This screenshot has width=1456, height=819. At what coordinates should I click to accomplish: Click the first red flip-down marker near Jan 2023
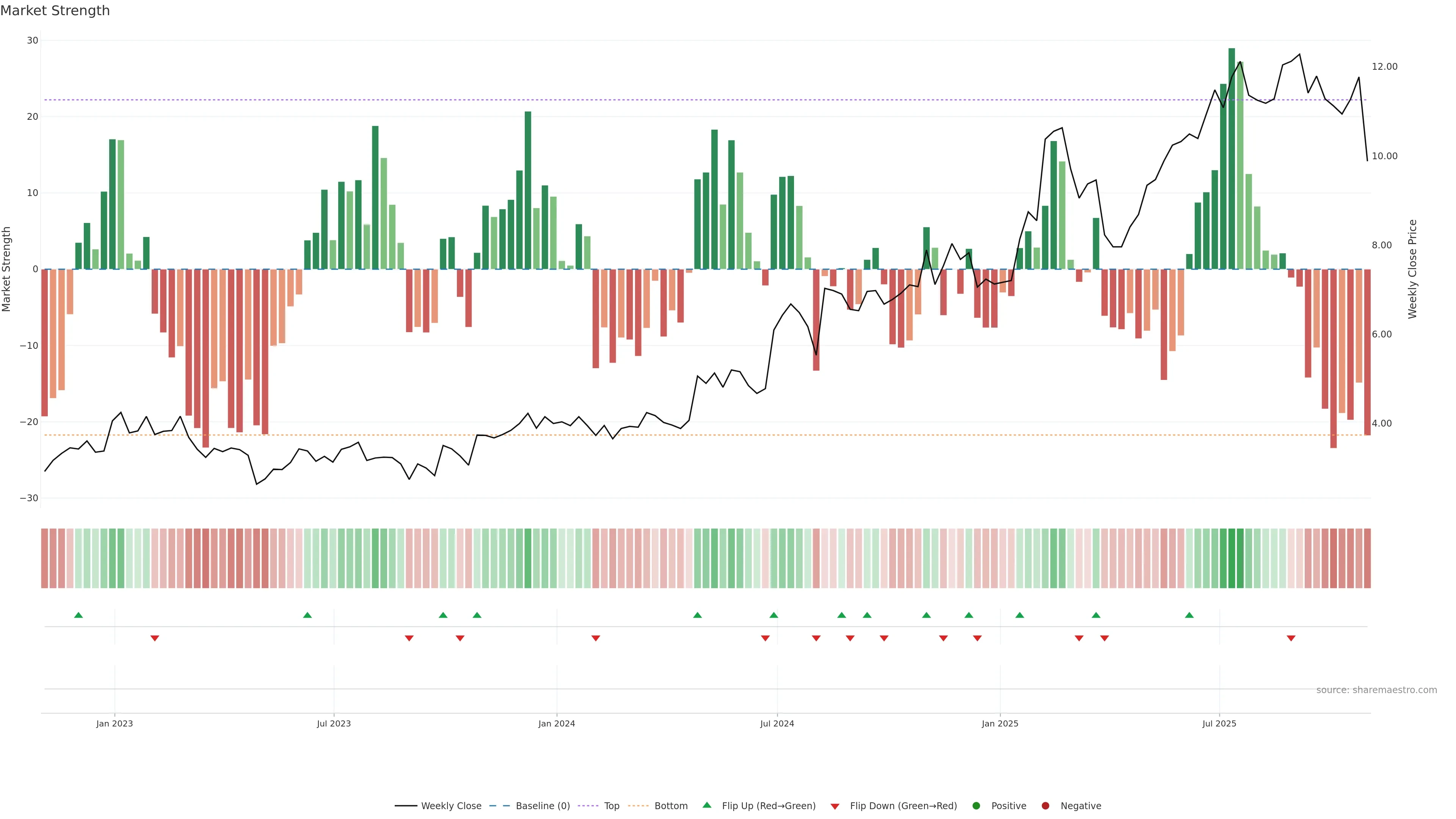click(155, 638)
